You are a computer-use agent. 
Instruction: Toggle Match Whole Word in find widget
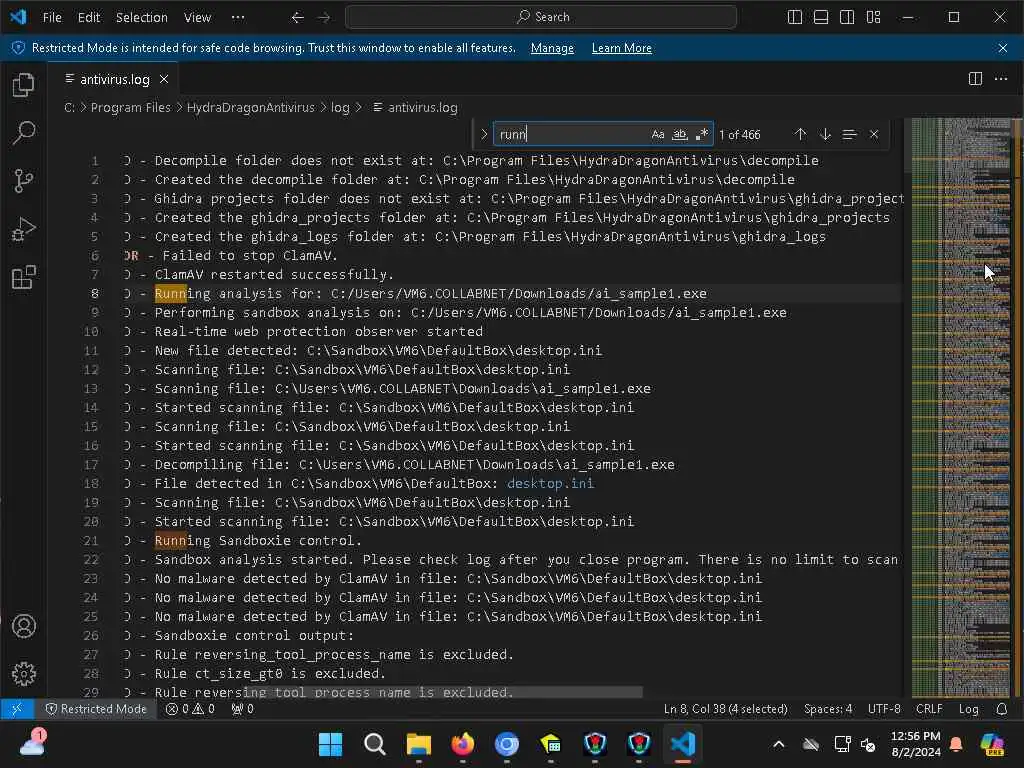[x=680, y=135]
